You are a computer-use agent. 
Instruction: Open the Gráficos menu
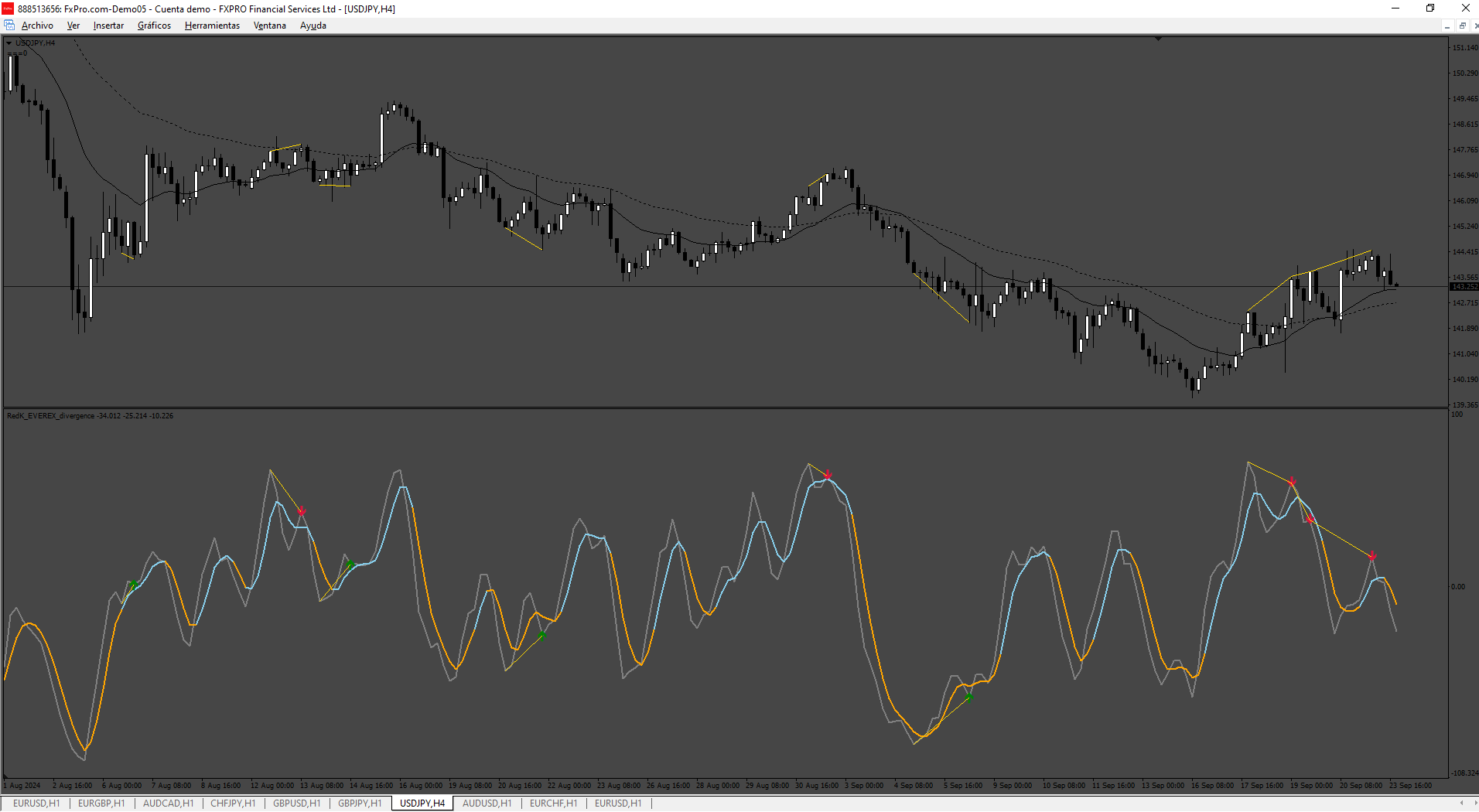click(x=154, y=26)
